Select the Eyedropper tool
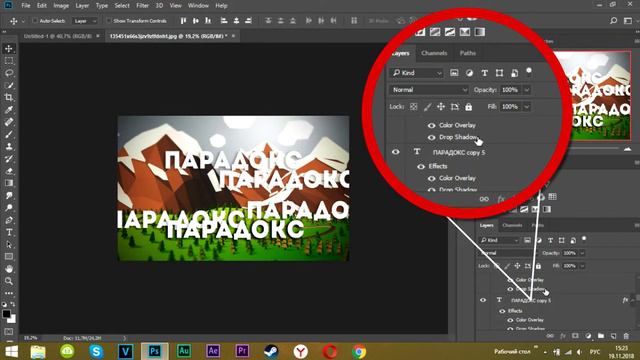 coord(9,110)
